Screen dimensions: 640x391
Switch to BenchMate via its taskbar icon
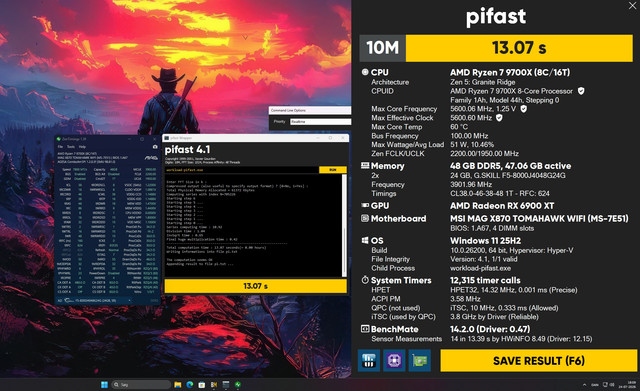214,384
